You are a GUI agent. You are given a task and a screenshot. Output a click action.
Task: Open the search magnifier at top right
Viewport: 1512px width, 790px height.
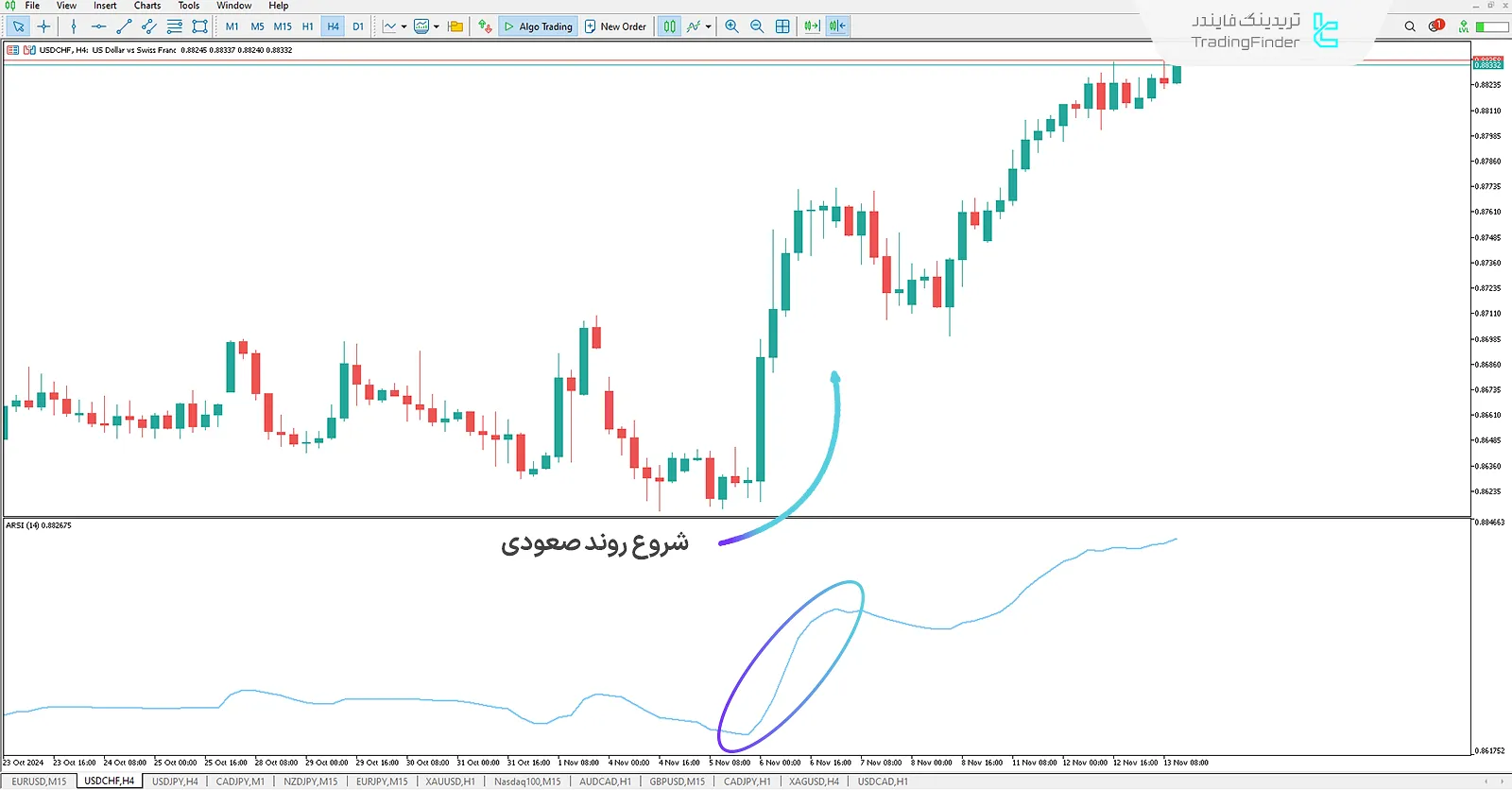pyautogui.click(x=1410, y=26)
